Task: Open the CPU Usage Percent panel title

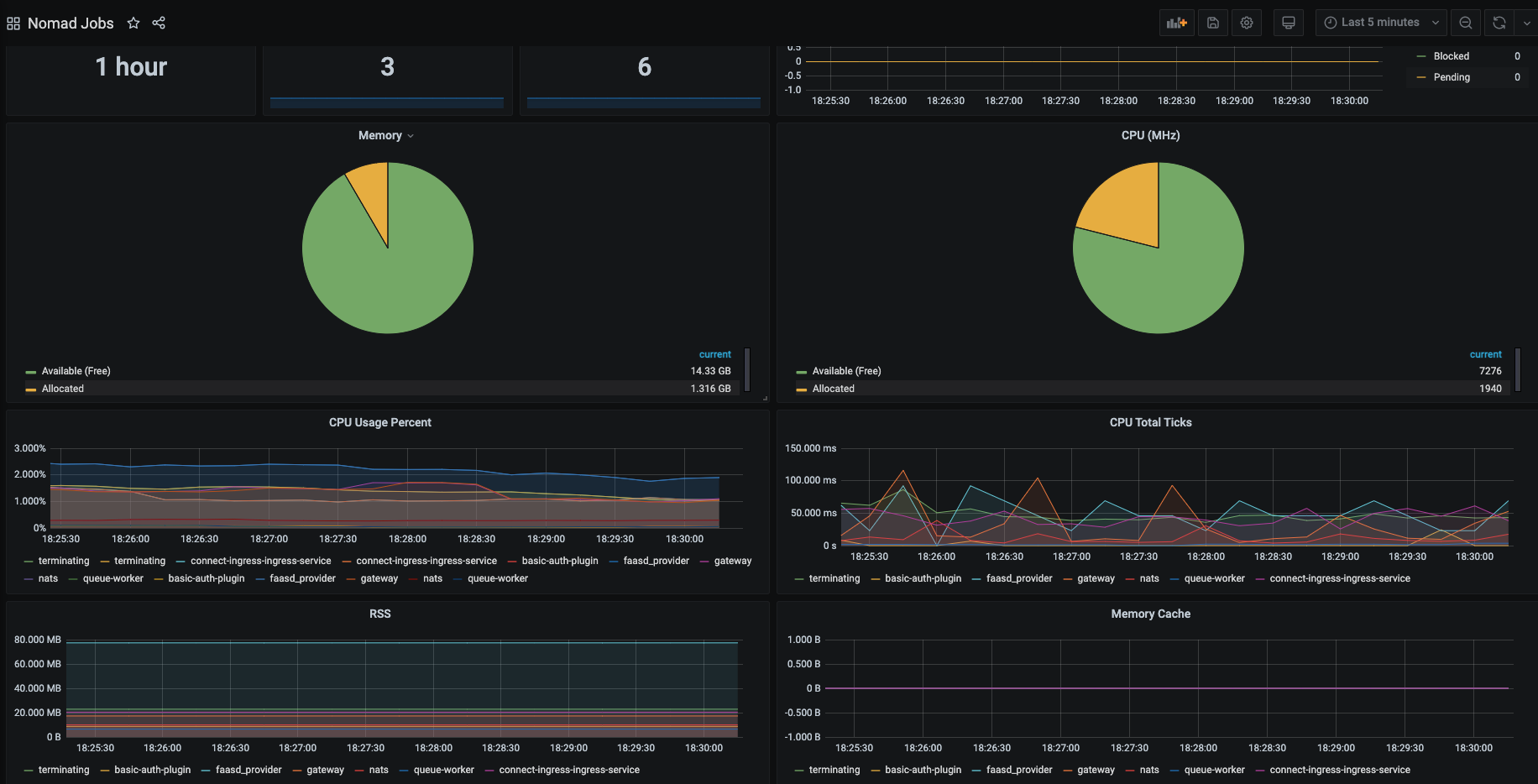Action: pos(379,422)
